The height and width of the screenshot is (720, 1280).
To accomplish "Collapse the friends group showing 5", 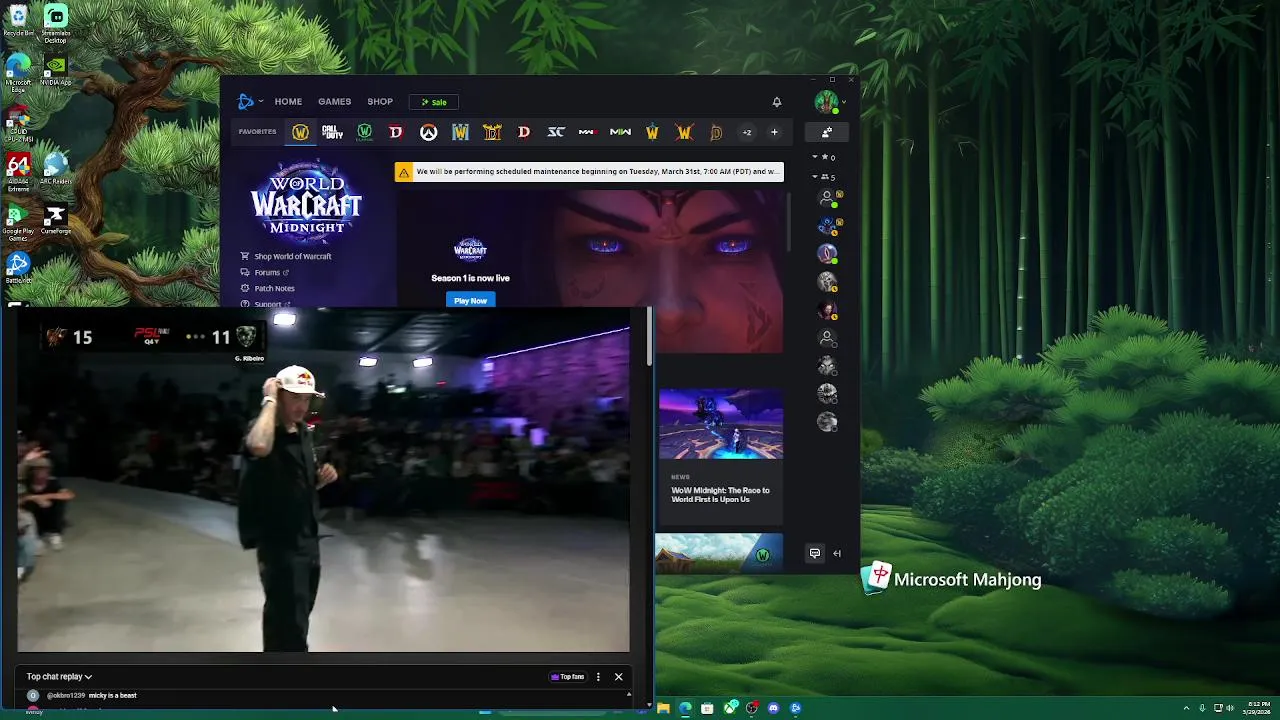I will coord(823,177).
